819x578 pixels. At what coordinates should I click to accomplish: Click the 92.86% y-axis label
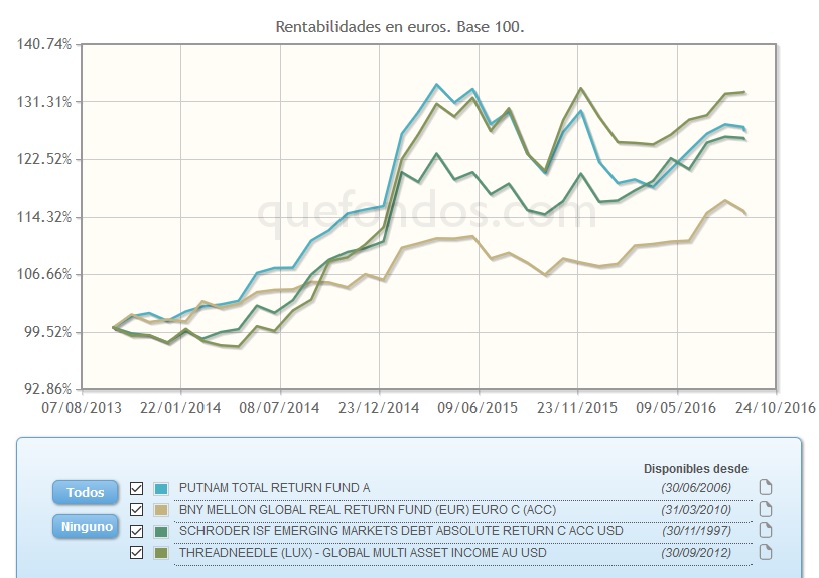(x=48, y=388)
